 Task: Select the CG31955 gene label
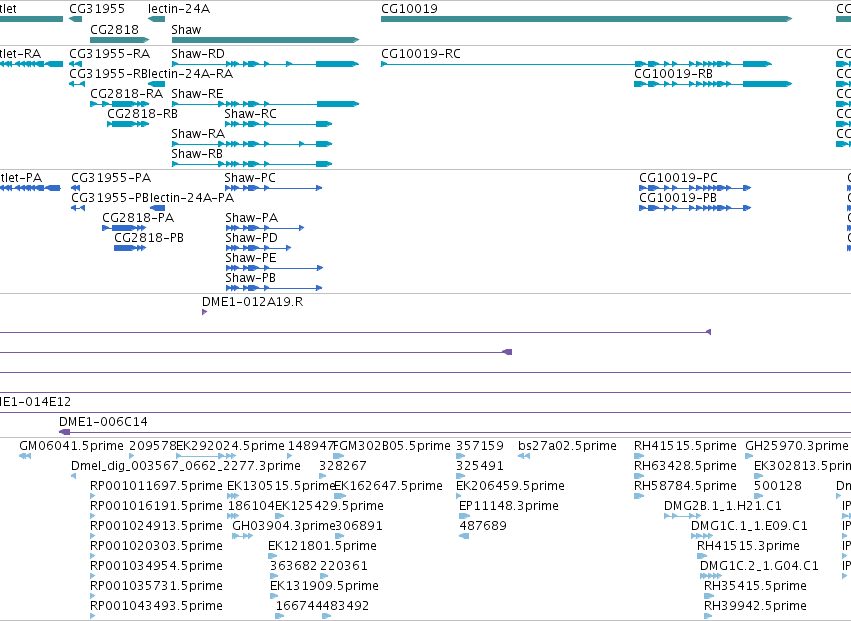(x=97, y=9)
